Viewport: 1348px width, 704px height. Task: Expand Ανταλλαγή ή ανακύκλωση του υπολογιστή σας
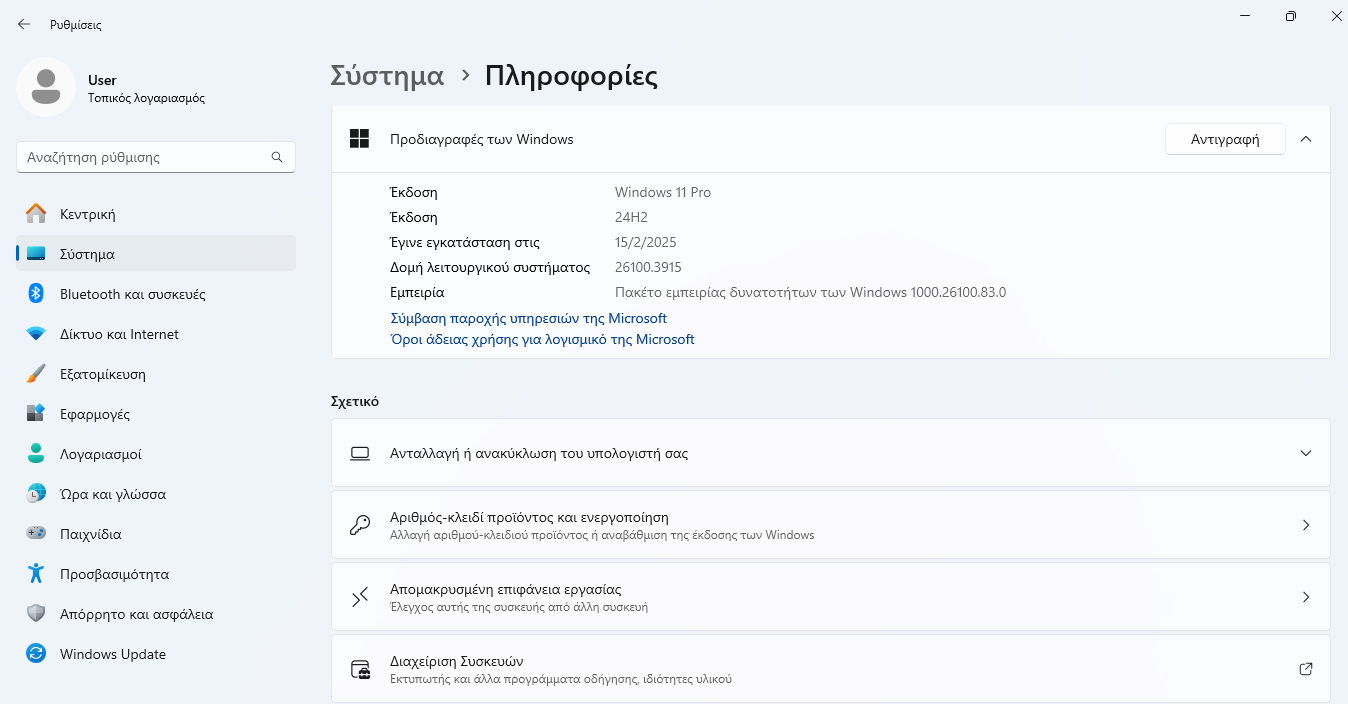tap(1305, 453)
